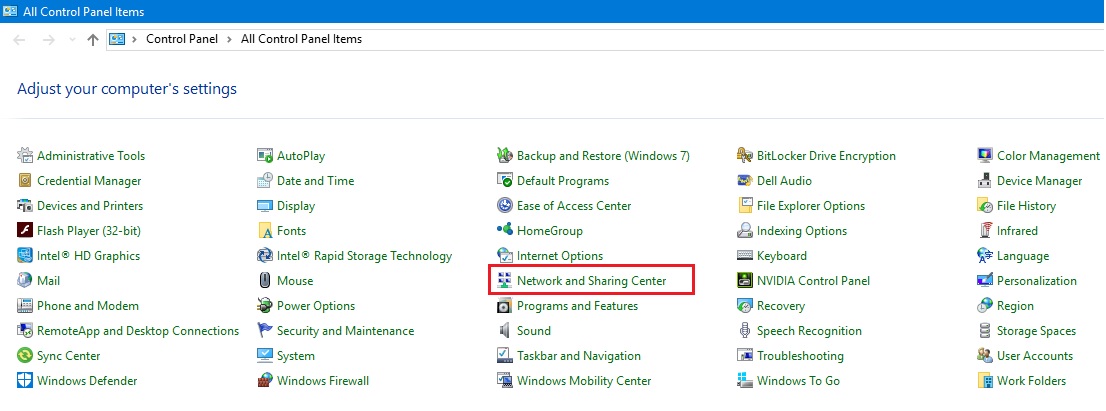Expand the chevron before Control Panel breadcrumb
This screenshot has width=1106, height=411.
click(135, 39)
